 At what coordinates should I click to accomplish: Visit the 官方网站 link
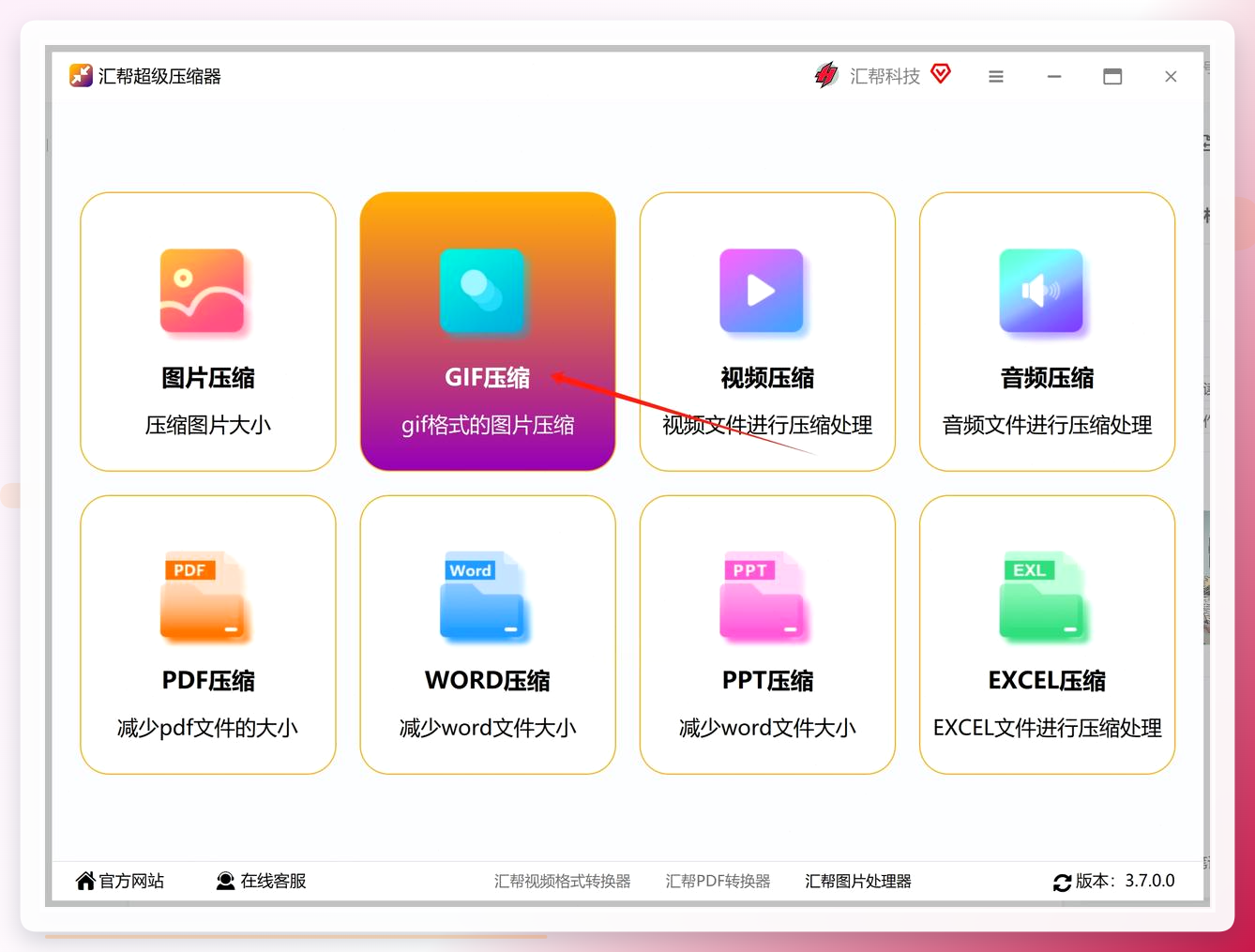[131, 881]
